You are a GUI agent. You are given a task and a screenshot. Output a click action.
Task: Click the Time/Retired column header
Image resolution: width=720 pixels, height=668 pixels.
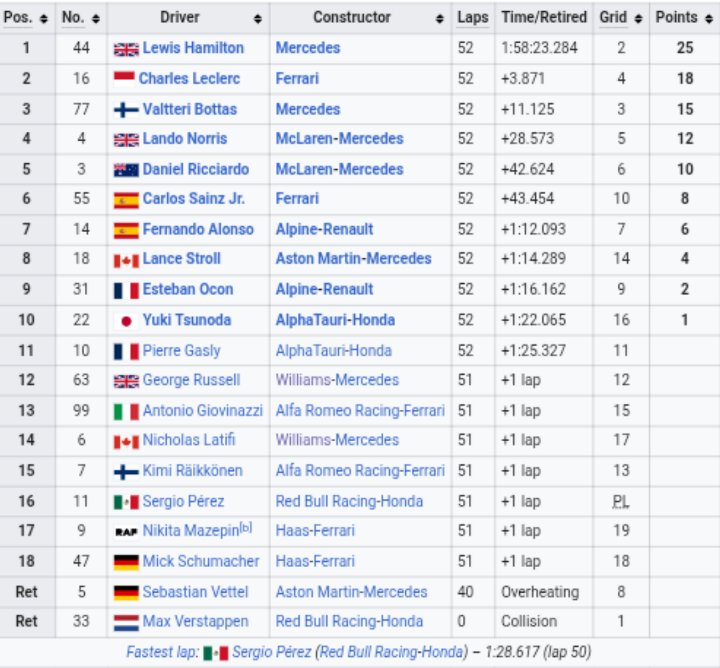pyautogui.click(x=544, y=17)
